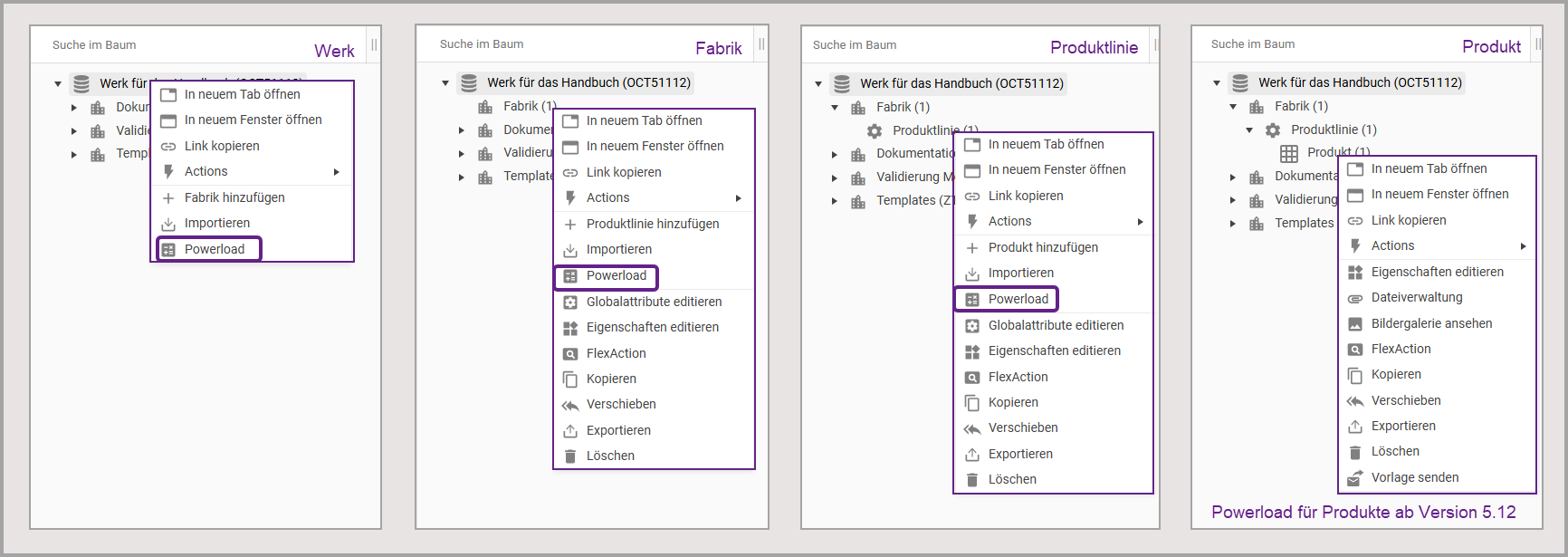Viewport: 1568px width, 557px height.
Task: Click the FlexAction icon in the Produktlinie context menu
Action: click(x=972, y=378)
